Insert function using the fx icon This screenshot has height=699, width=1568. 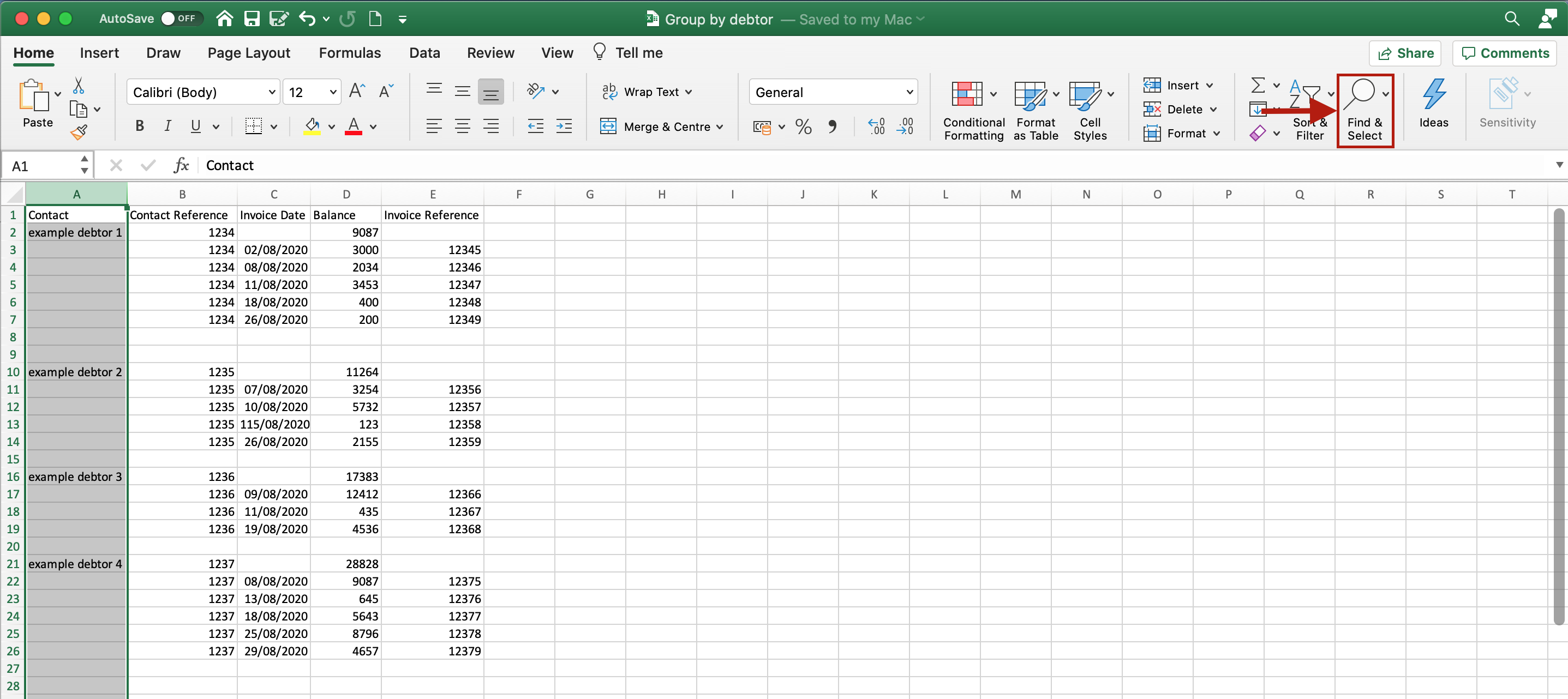tap(181, 165)
